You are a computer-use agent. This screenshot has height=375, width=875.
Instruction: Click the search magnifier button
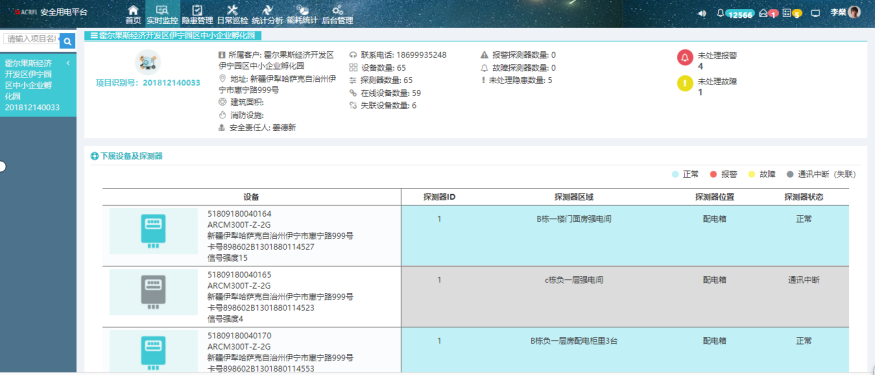pos(67,41)
